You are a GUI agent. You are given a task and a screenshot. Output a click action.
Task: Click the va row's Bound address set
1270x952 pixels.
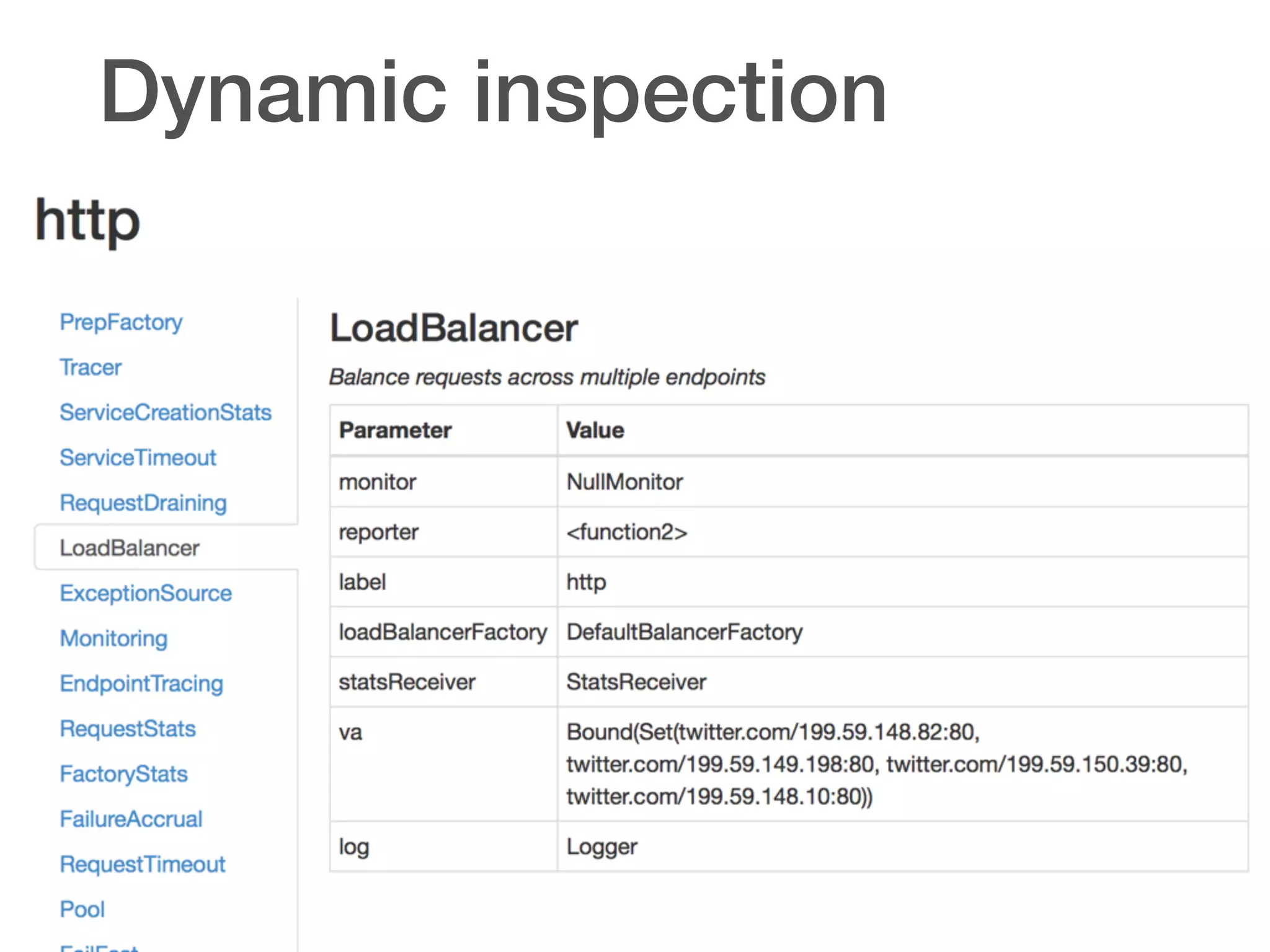click(876, 764)
